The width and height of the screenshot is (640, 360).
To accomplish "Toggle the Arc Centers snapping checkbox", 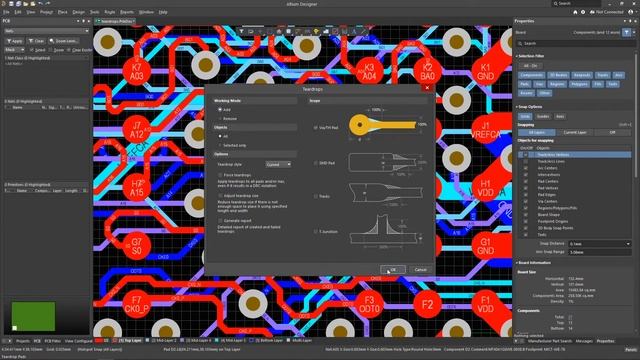I will tap(526, 168).
